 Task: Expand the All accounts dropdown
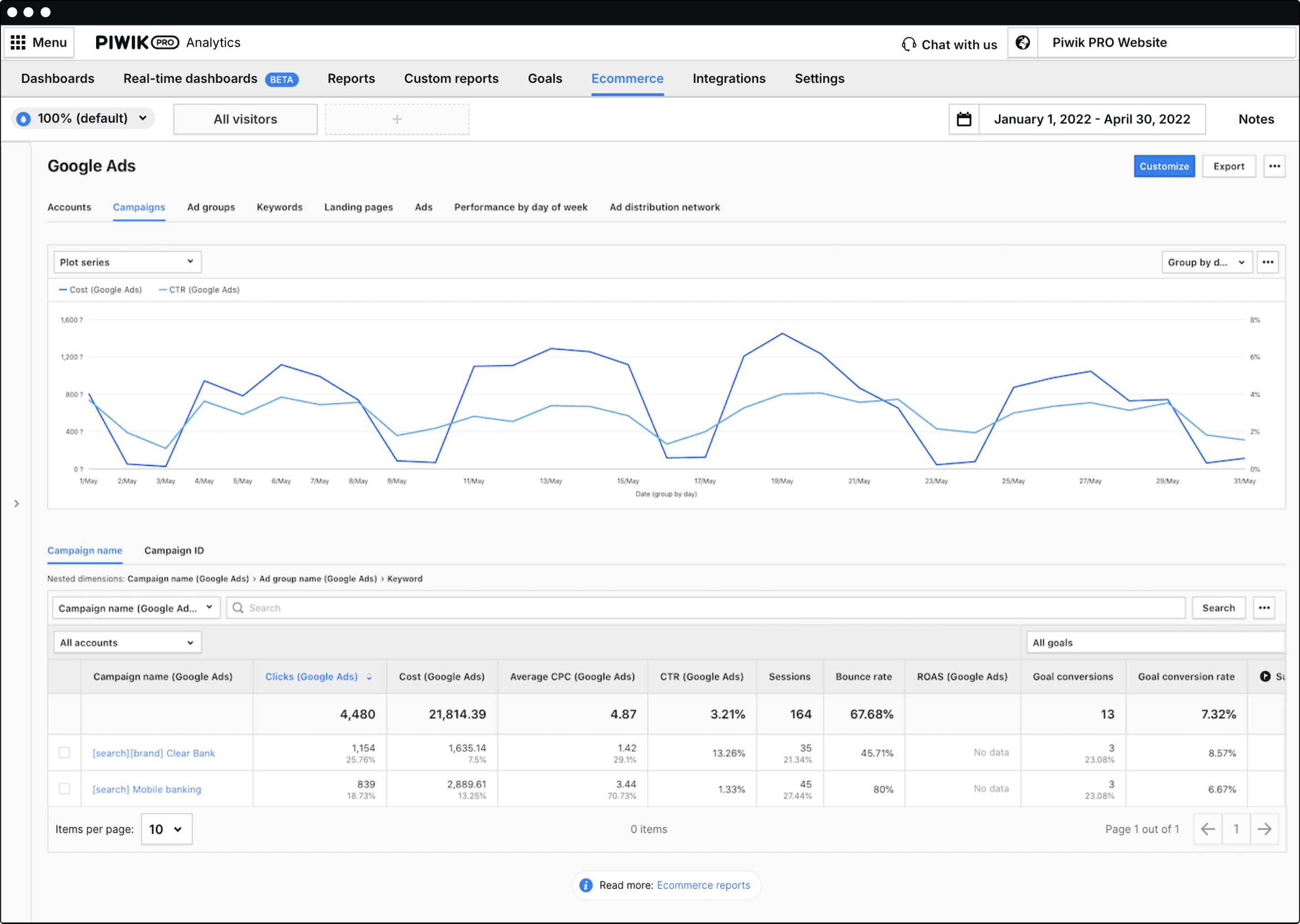pyautogui.click(x=127, y=642)
